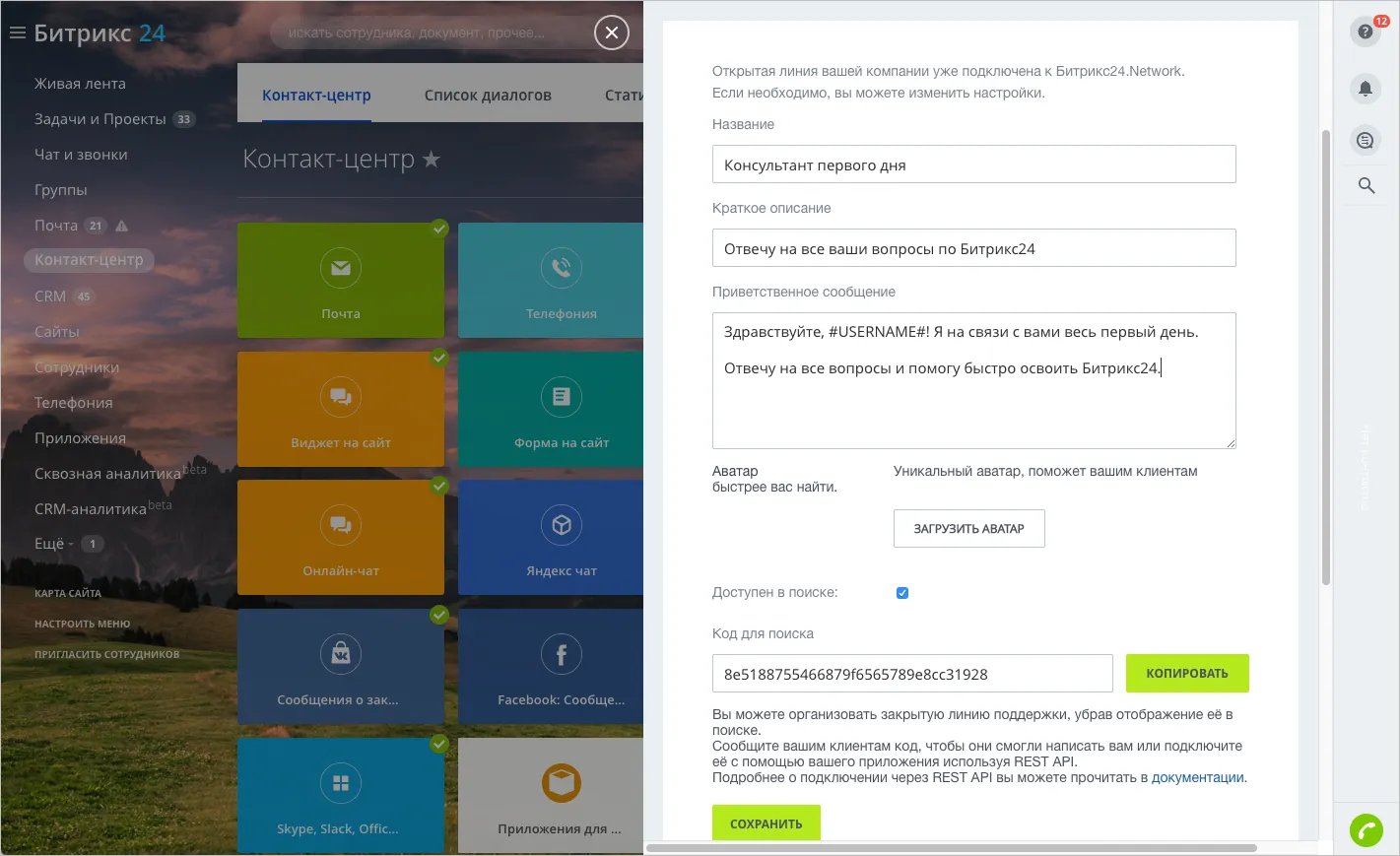This screenshot has width=1400, height=856.
Task: Click ПРИГЛАСИТЬ СОТРУДНИКОВ link
Action: [107, 654]
